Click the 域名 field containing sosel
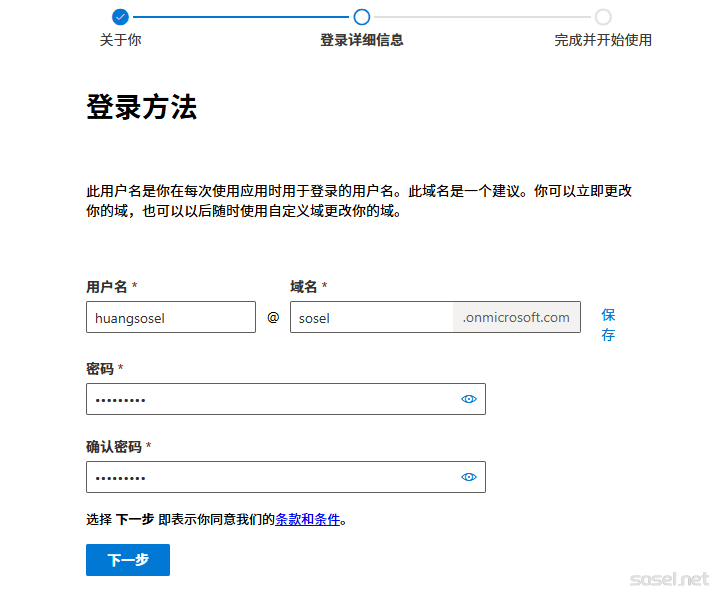 click(x=371, y=318)
